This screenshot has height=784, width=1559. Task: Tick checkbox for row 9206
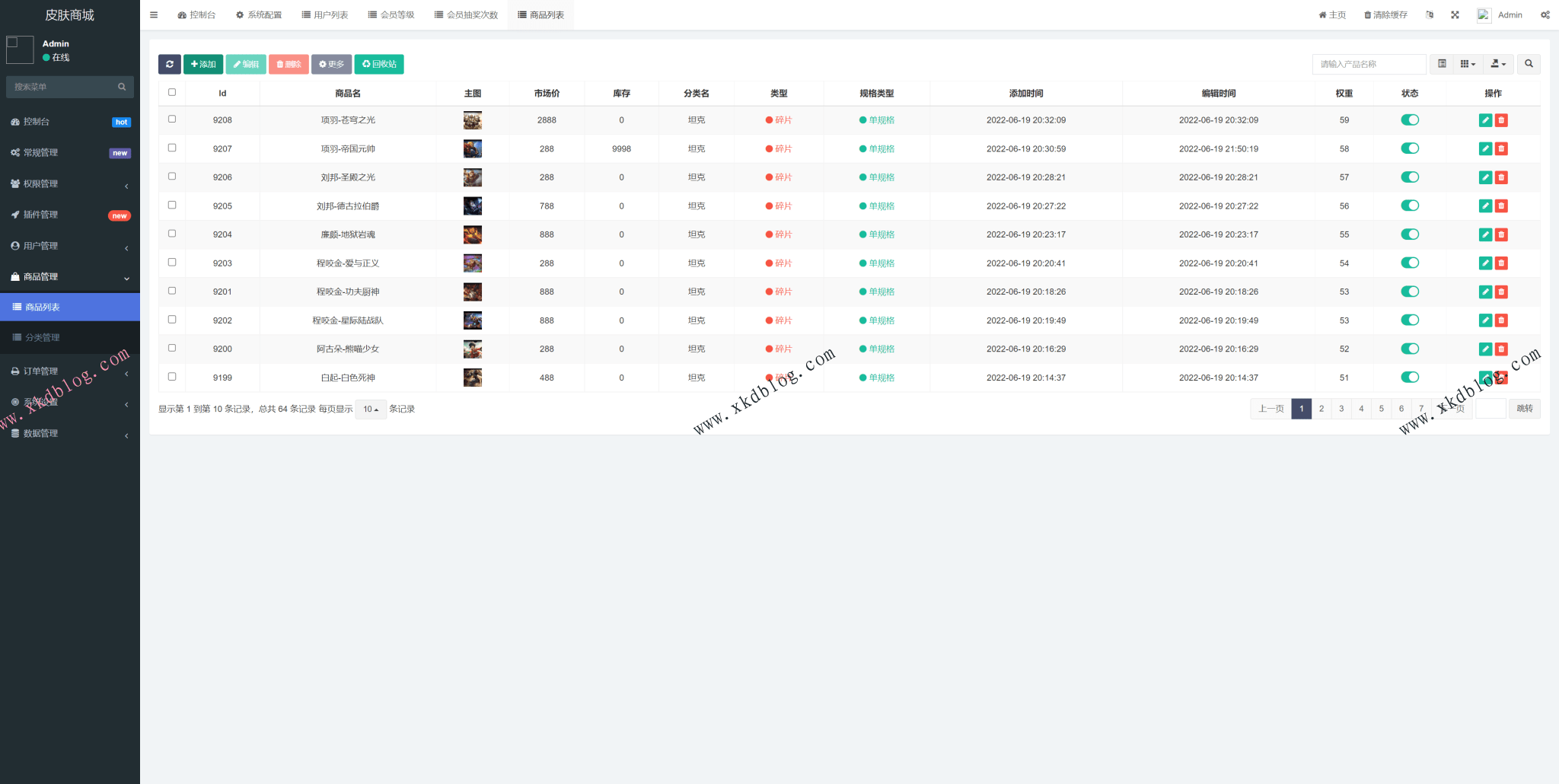(172, 176)
